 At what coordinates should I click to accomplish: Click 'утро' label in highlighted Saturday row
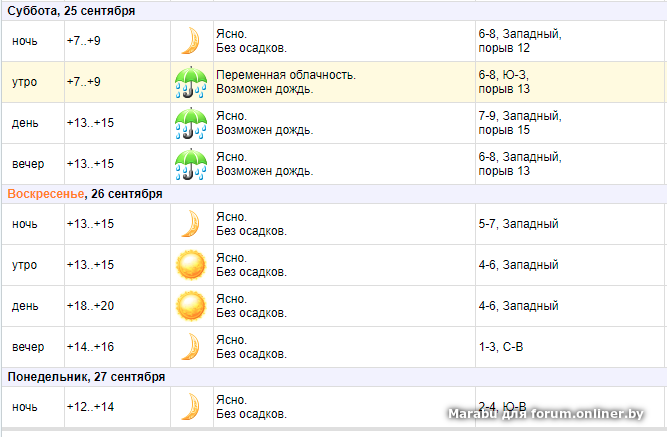click(x=24, y=82)
